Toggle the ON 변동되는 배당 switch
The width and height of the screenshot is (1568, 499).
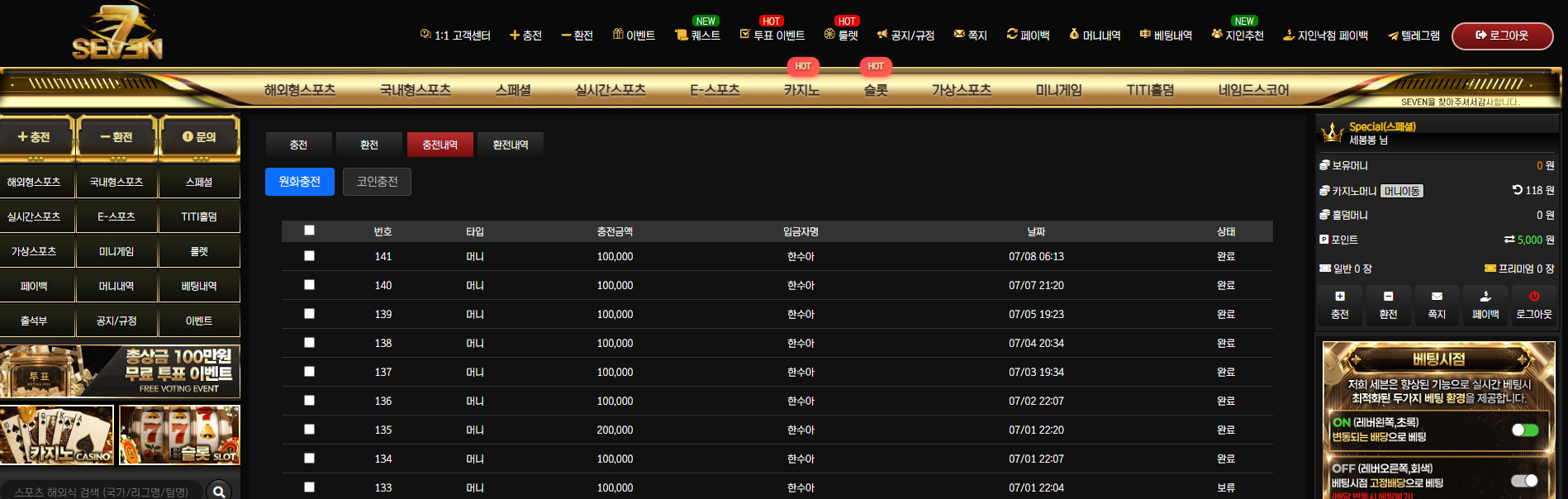1525,430
